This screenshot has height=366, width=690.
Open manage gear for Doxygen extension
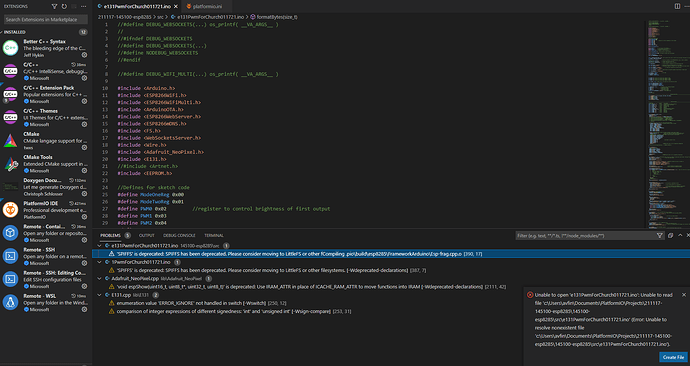[84, 194]
